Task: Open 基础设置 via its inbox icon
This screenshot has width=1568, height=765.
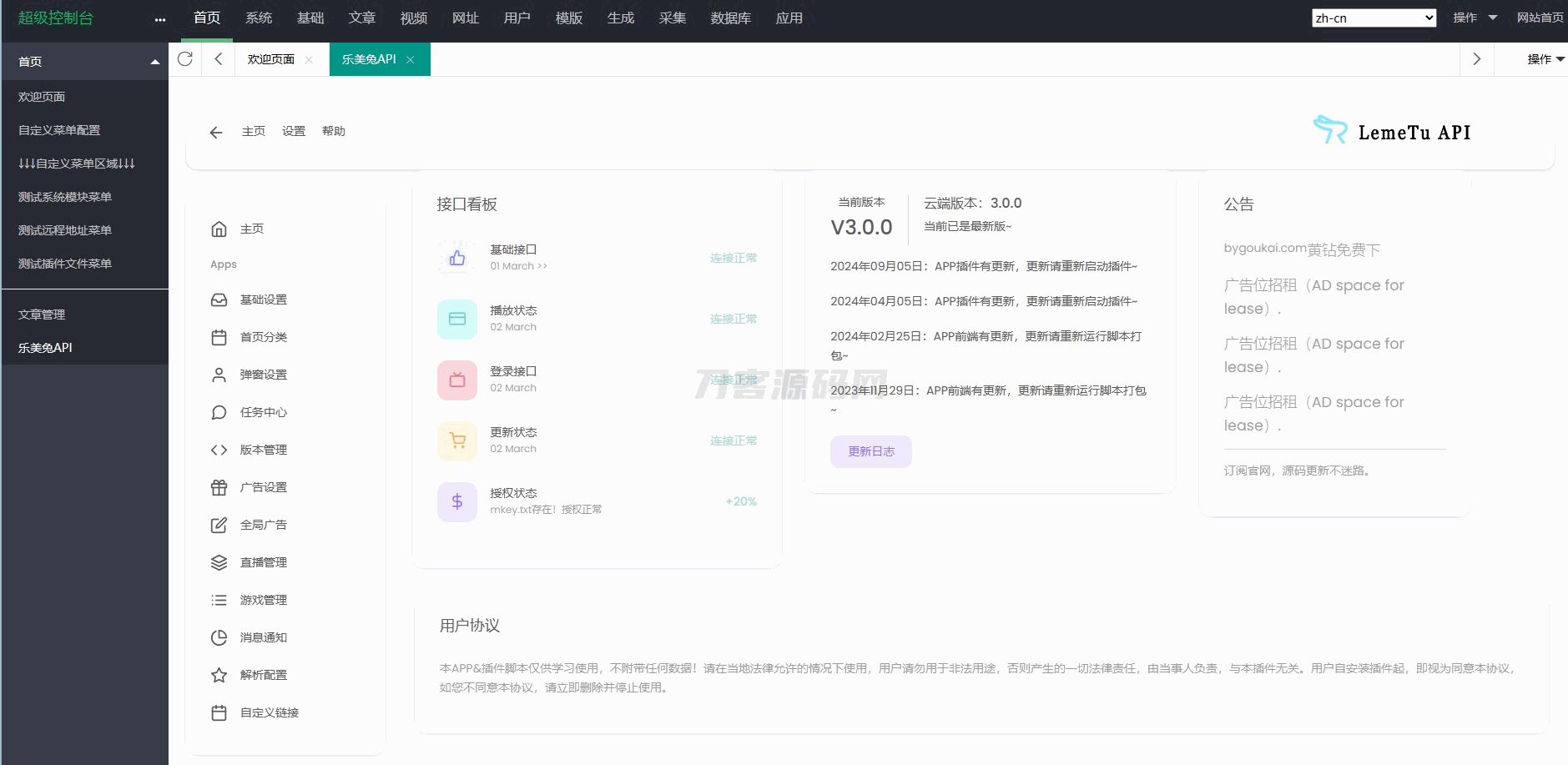Action: click(219, 300)
